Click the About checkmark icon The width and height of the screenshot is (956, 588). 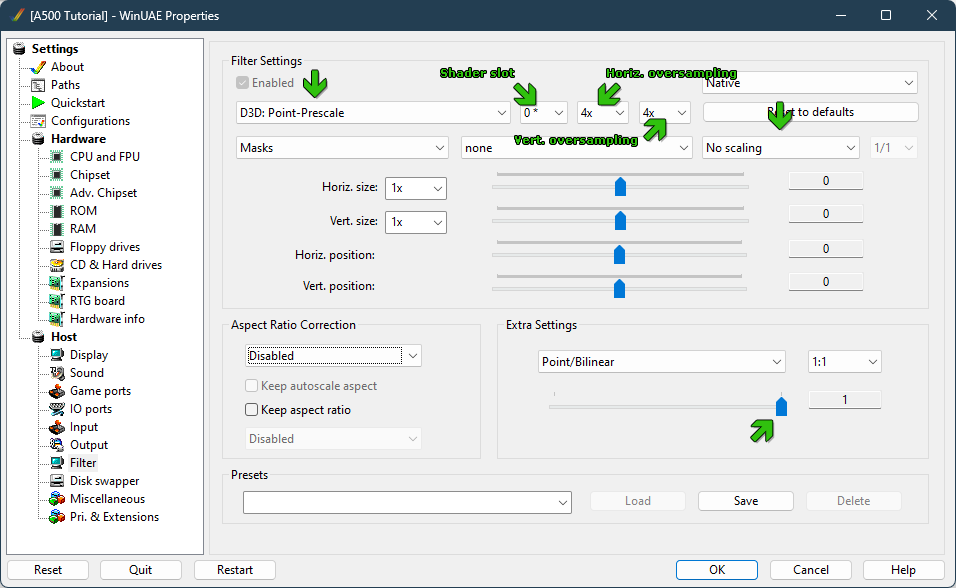point(38,67)
